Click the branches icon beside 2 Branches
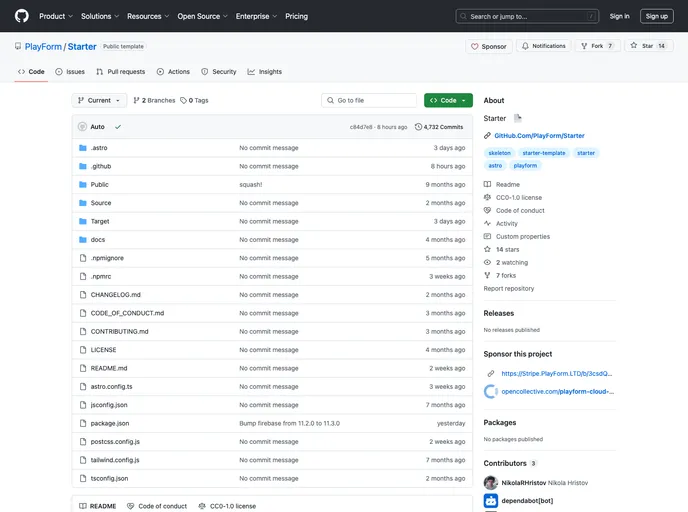The height and width of the screenshot is (512, 688). pyautogui.click(x=136, y=100)
